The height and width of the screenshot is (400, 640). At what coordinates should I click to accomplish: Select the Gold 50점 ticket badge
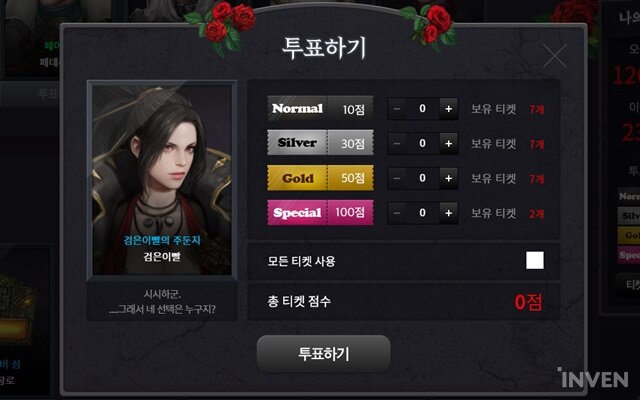click(320, 178)
